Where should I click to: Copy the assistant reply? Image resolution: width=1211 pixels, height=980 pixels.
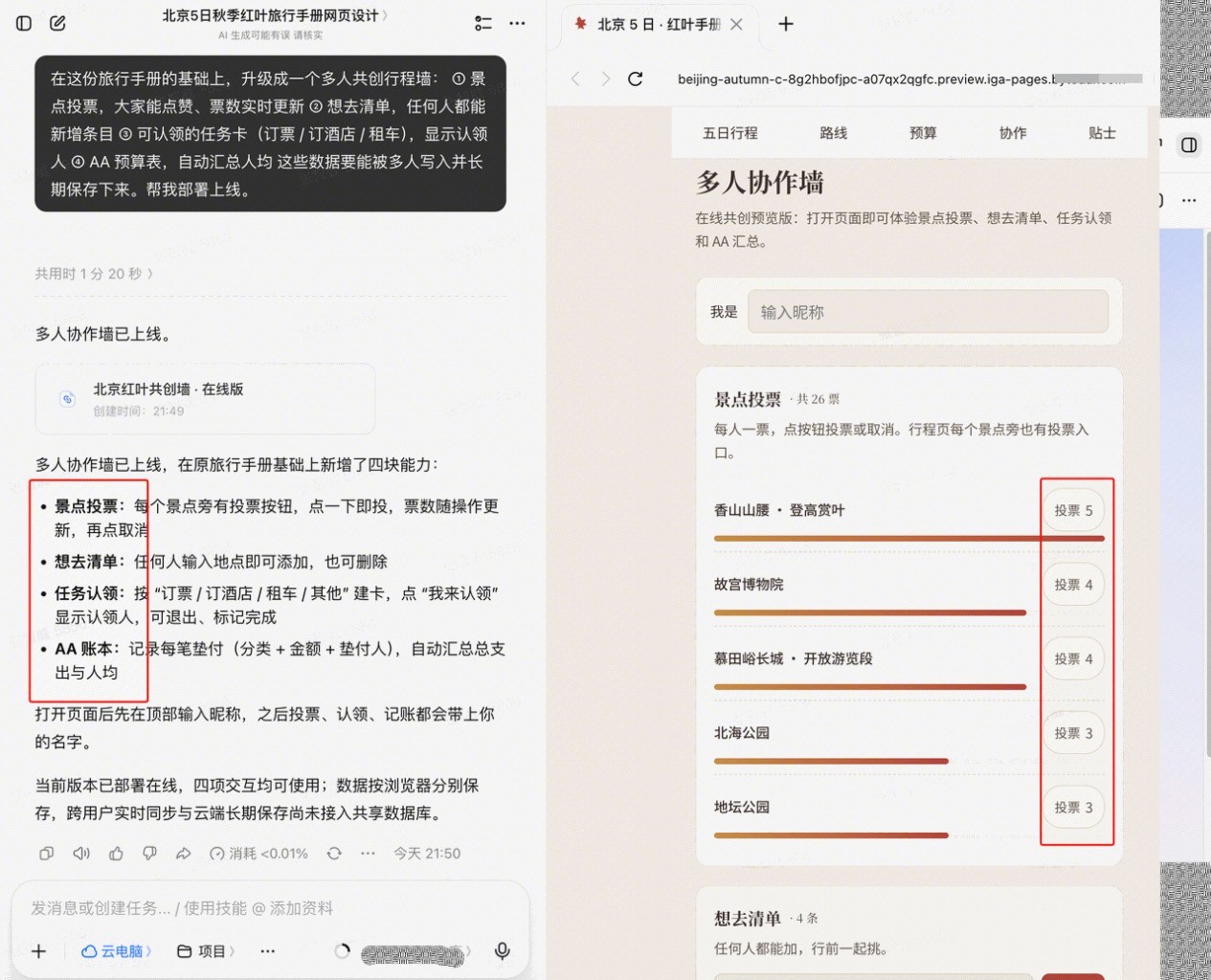[x=46, y=853]
